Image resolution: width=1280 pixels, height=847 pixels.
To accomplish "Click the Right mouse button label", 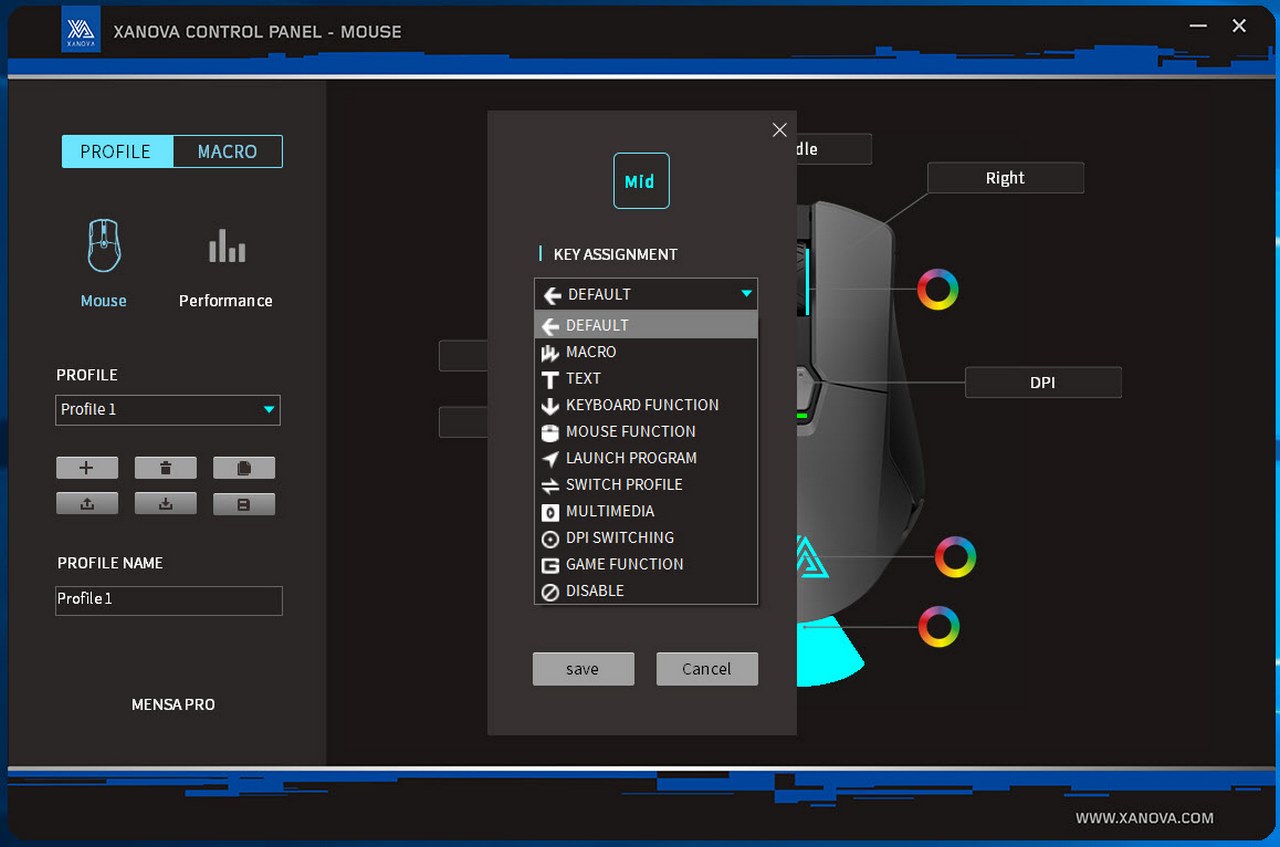I will (x=1005, y=178).
